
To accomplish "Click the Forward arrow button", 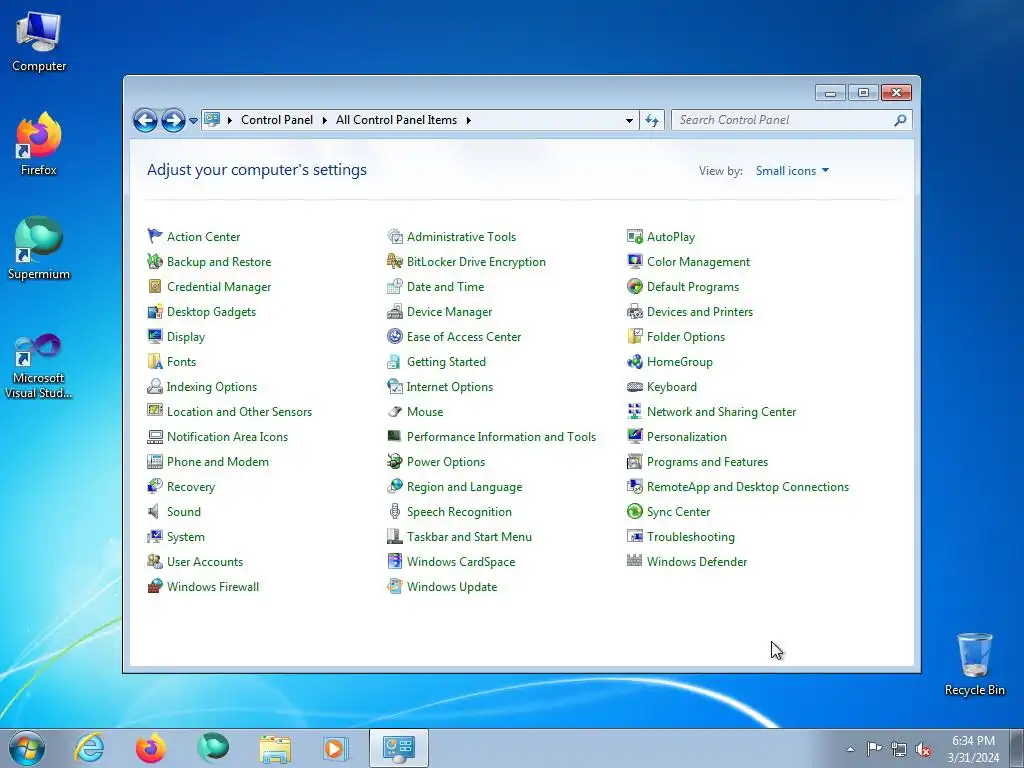I will pyautogui.click(x=173, y=120).
